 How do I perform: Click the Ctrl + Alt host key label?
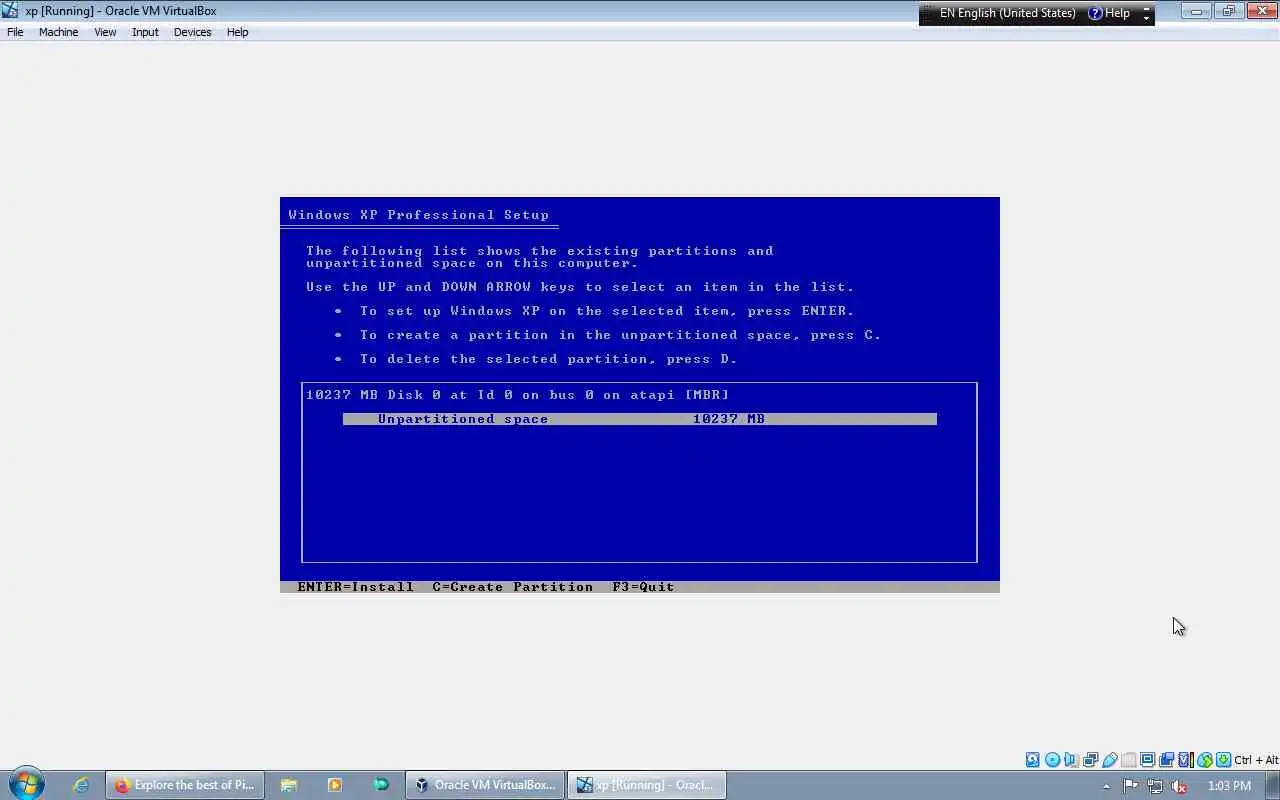coord(1256,760)
